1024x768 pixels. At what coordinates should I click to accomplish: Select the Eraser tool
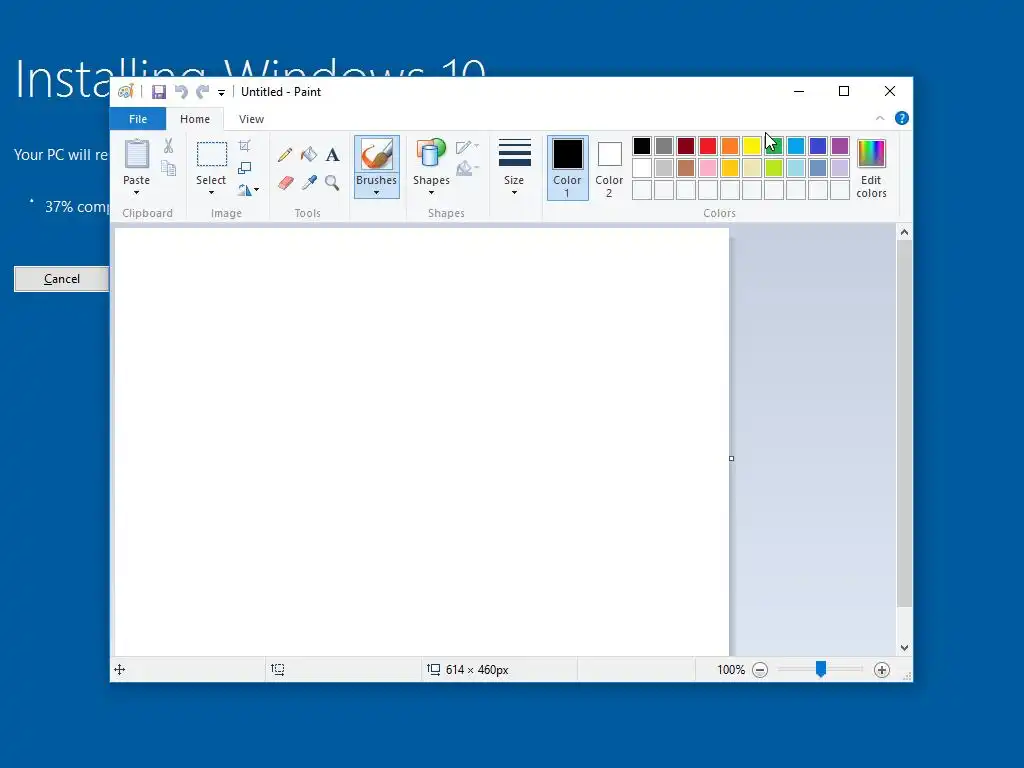[x=285, y=183]
